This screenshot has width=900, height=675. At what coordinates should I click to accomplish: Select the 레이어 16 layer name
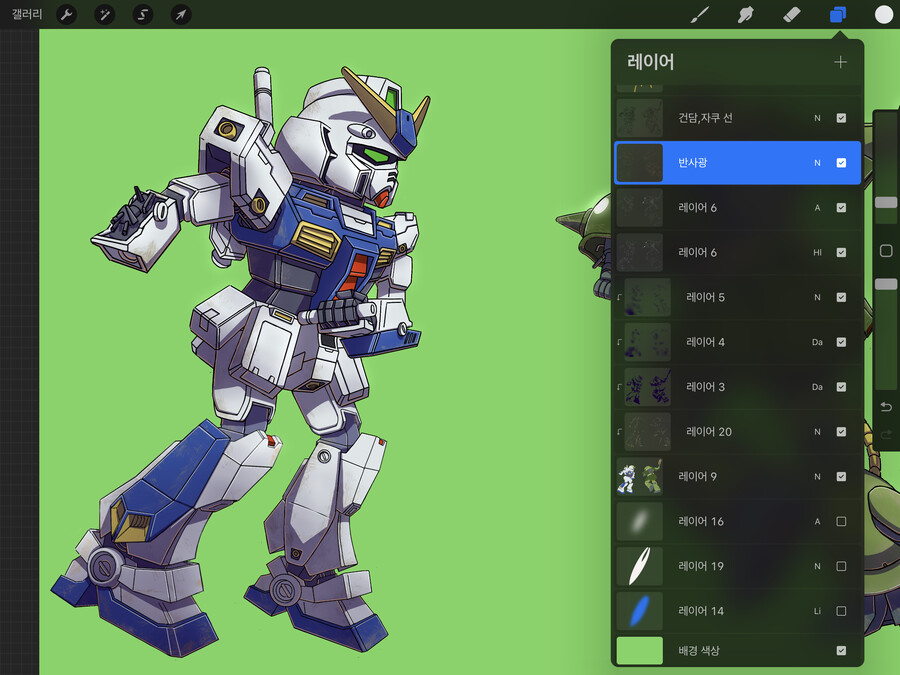[x=701, y=521]
